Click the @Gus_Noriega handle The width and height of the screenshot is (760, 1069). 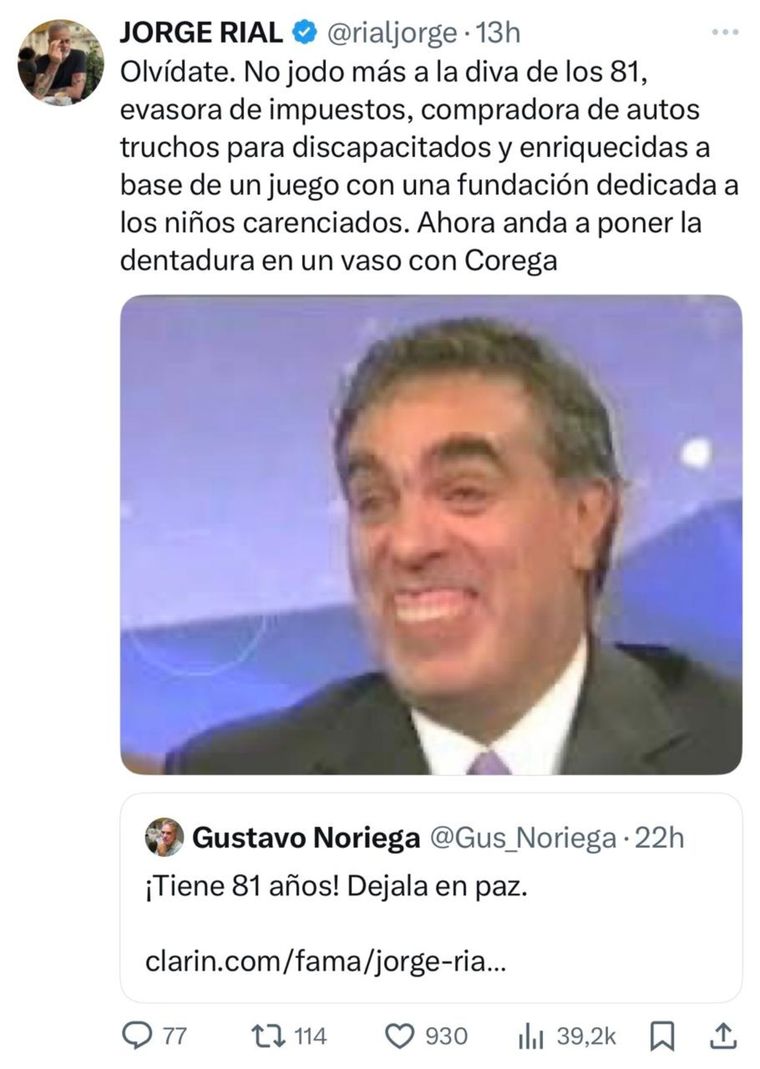(521, 838)
